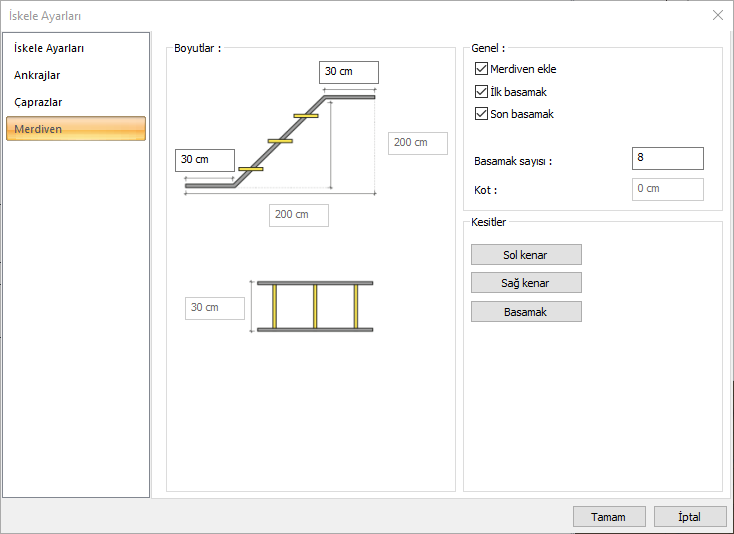The image size is (734, 534).
Task: Click the stair length 200 cm field
Action: click(x=299, y=215)
